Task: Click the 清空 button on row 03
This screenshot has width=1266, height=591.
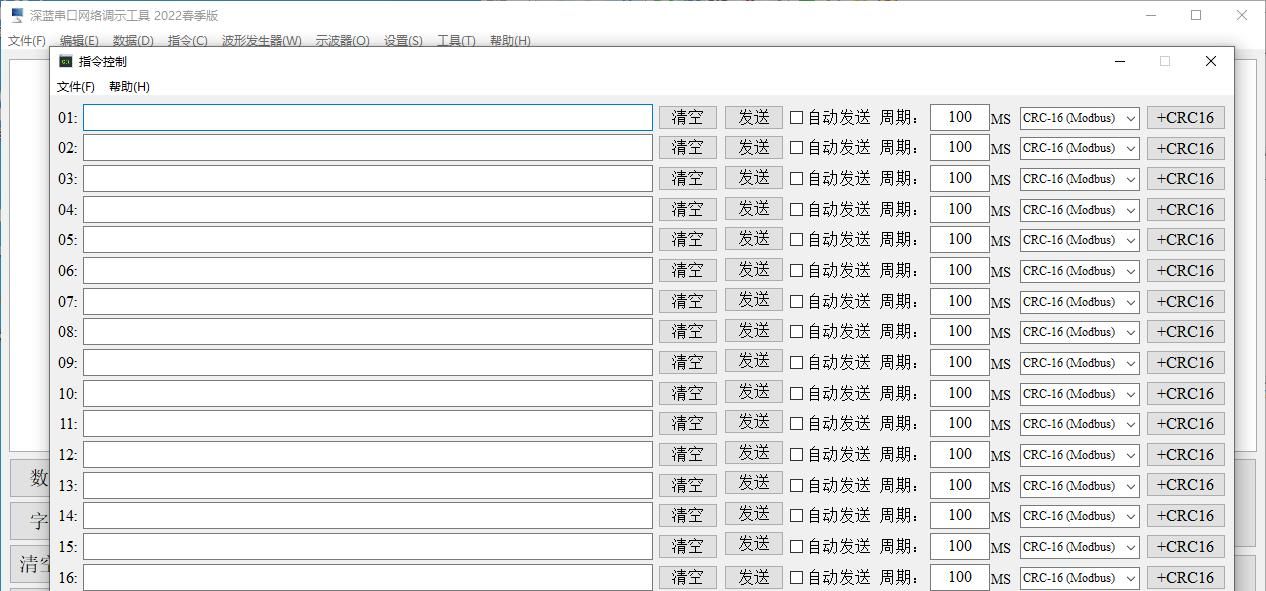Action: [x=687, y=178]
